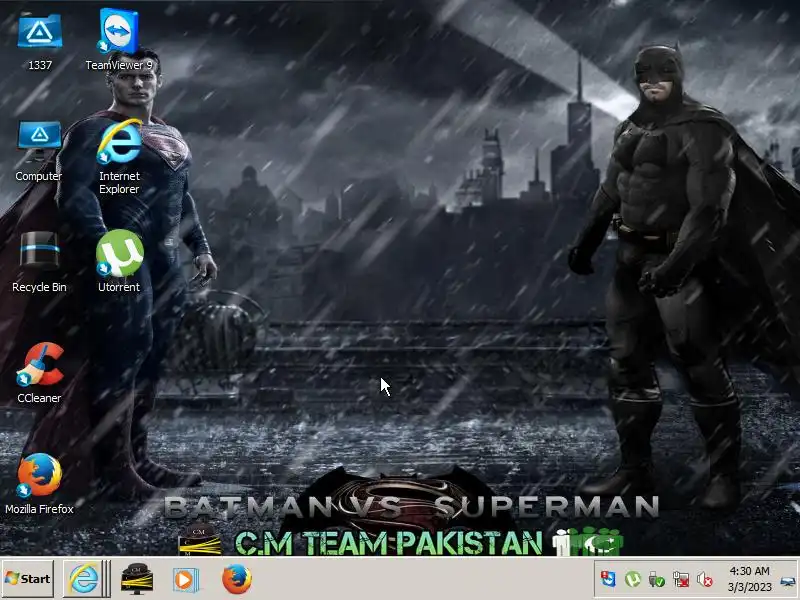This screenshot has height=600, width=800.
Task: Open the Start menu
Action: click(x=28, y=579)
